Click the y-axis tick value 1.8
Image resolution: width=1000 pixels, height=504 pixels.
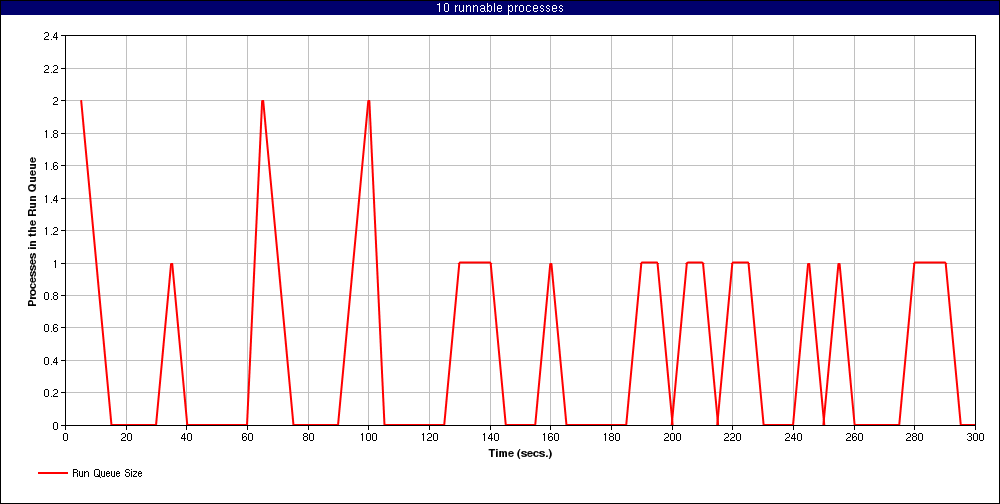[50, 133]
